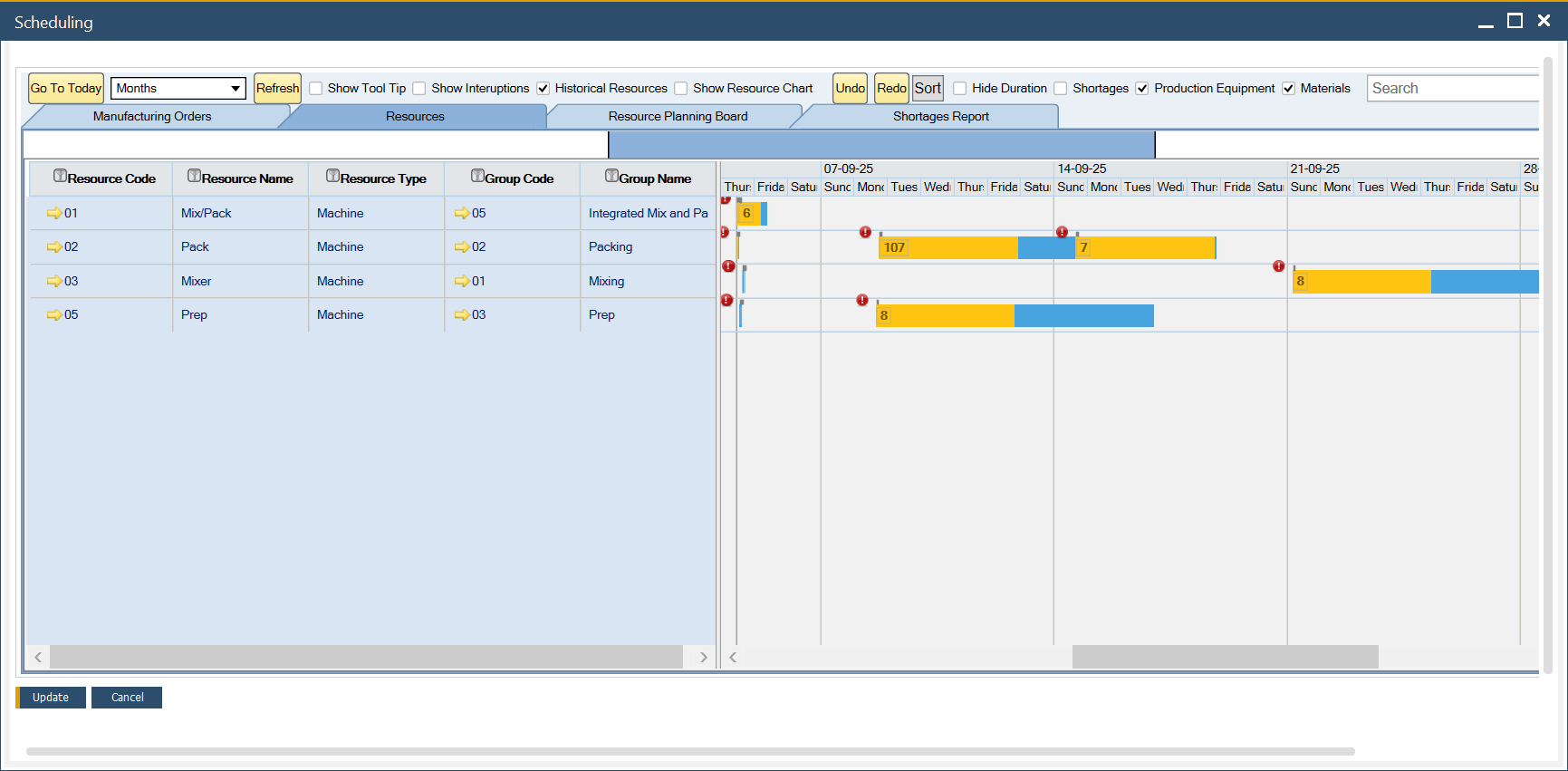
Task: Select the order 107 bar on Pack row
Action: (976, 247)
